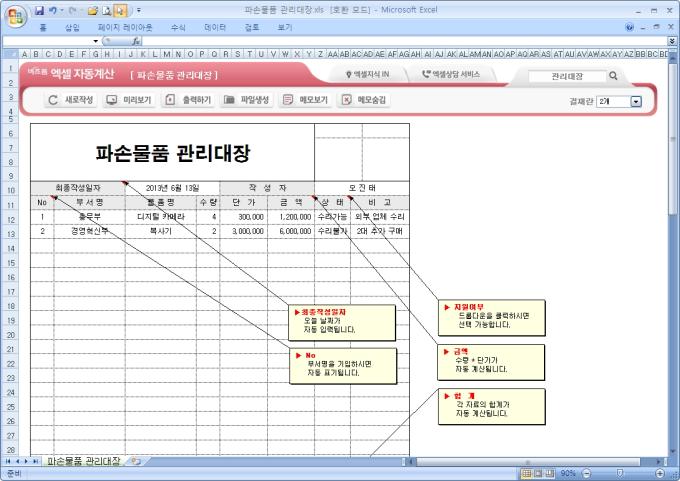Click the 관리대장 search box

(x=567, y=76)
